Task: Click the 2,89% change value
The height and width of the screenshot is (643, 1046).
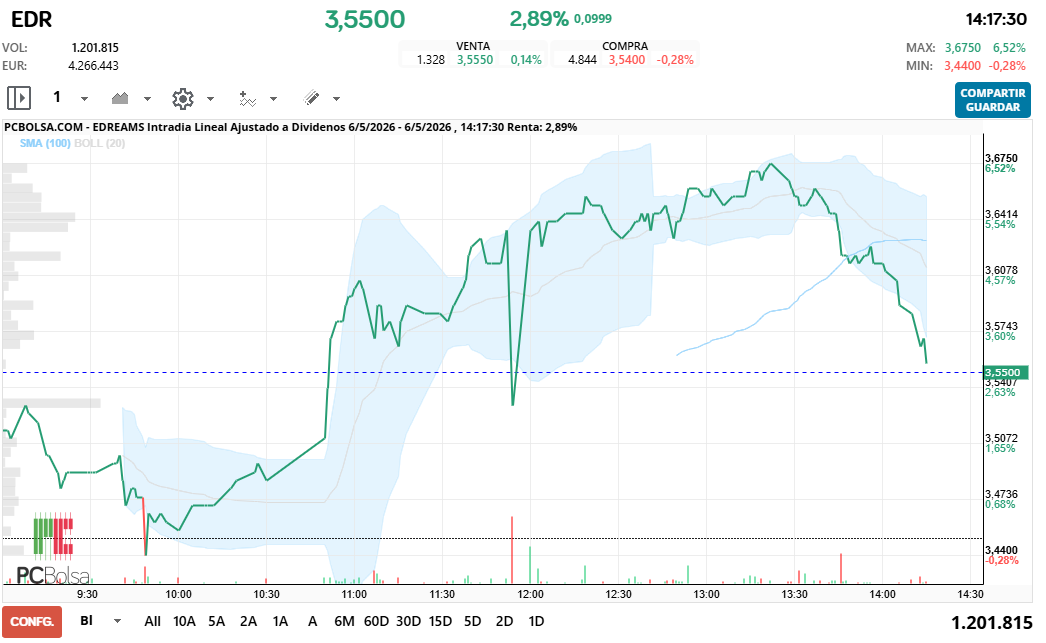Action: [539, 19]
